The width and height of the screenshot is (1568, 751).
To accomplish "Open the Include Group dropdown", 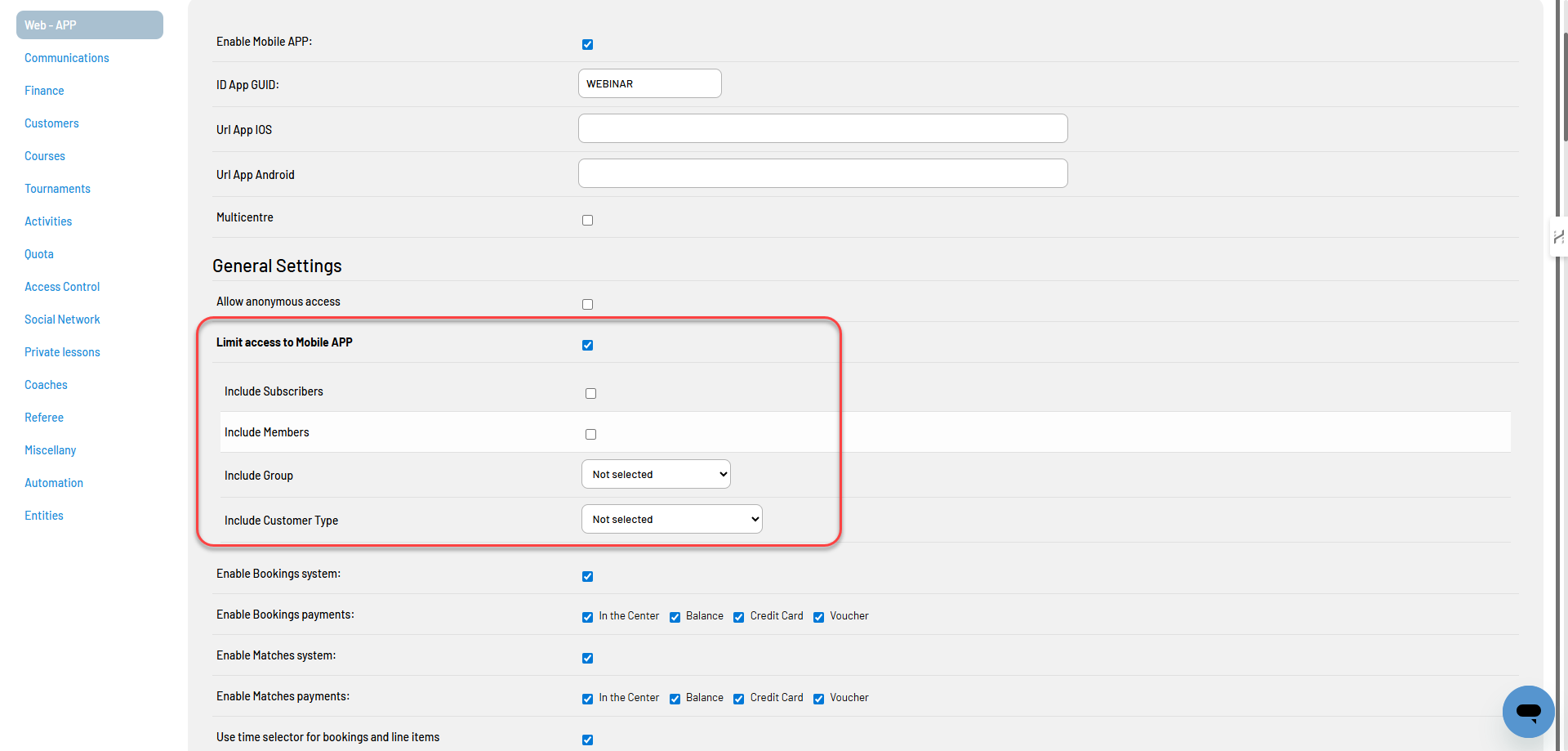I will tap(655, 474).
